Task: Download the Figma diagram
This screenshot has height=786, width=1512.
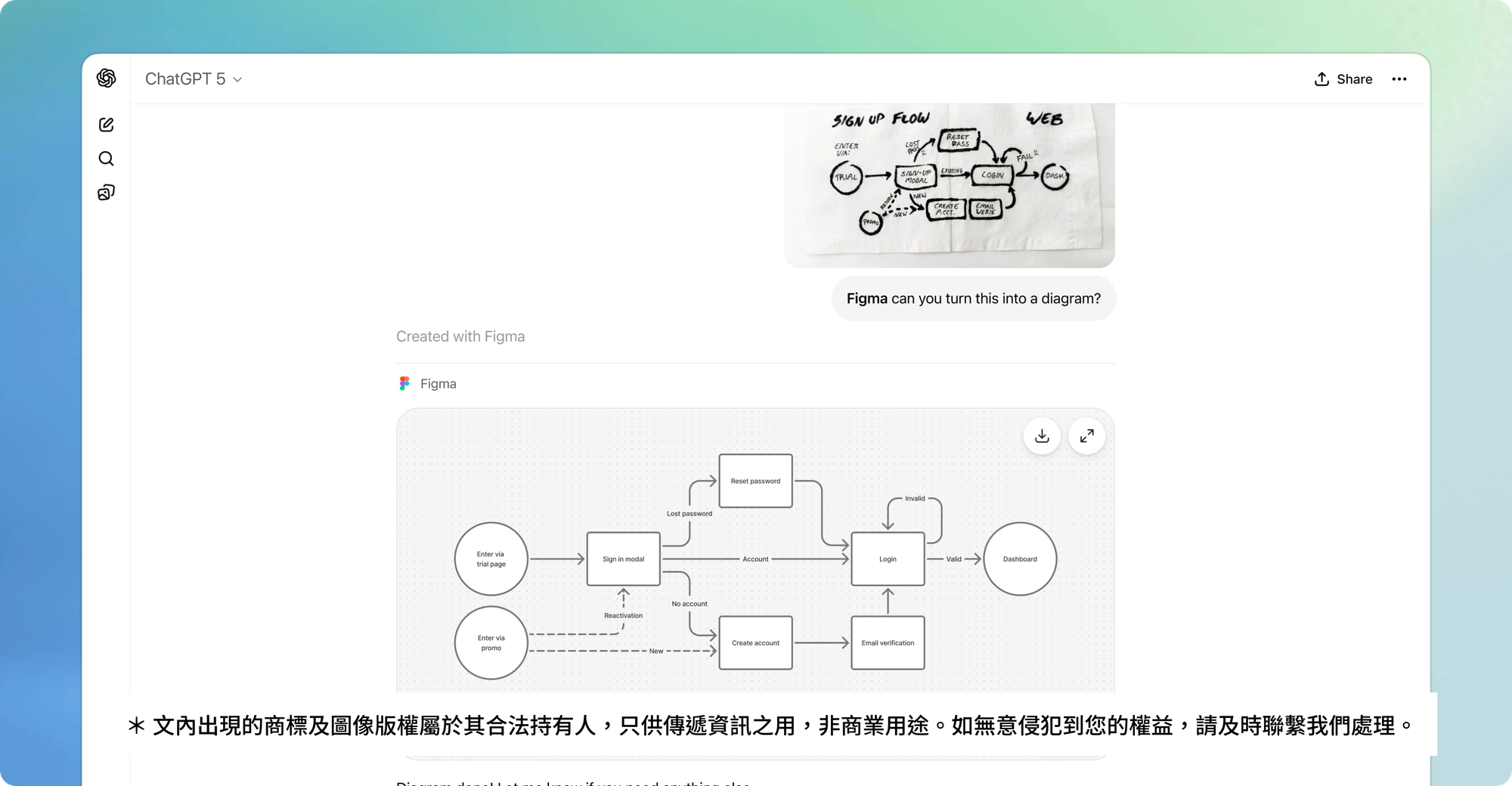Action: click(1042, 436)
